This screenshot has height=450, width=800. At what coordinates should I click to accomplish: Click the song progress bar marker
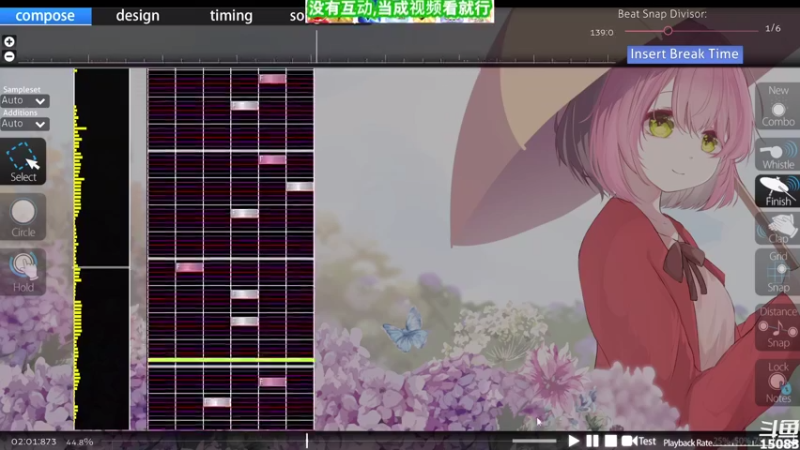click(307, 441)
